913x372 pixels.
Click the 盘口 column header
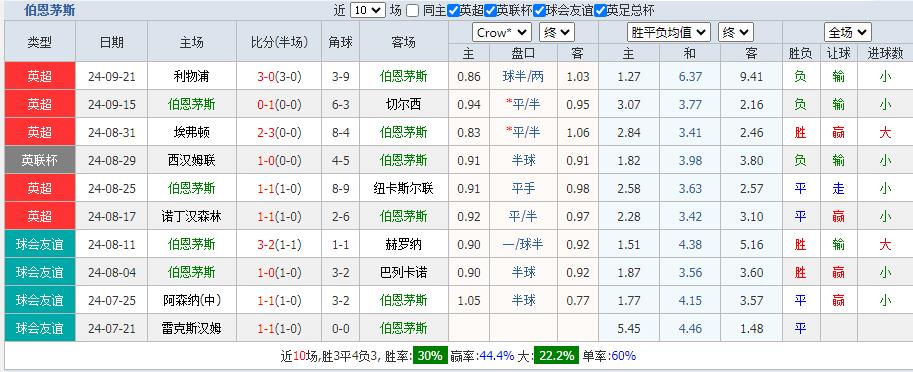pyautogui.click(x=523, y=54)
